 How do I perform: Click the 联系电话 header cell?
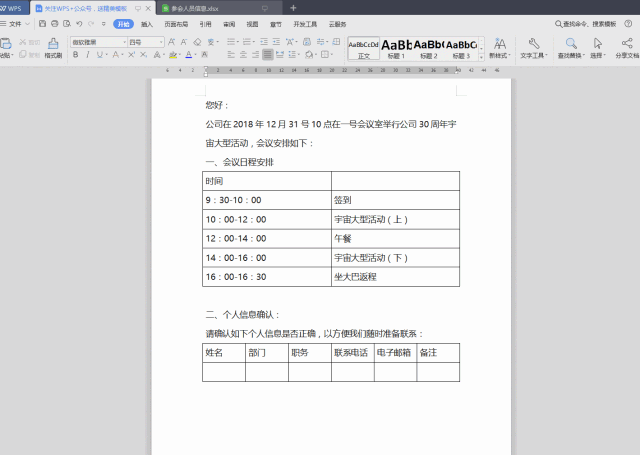pos(353,353)
